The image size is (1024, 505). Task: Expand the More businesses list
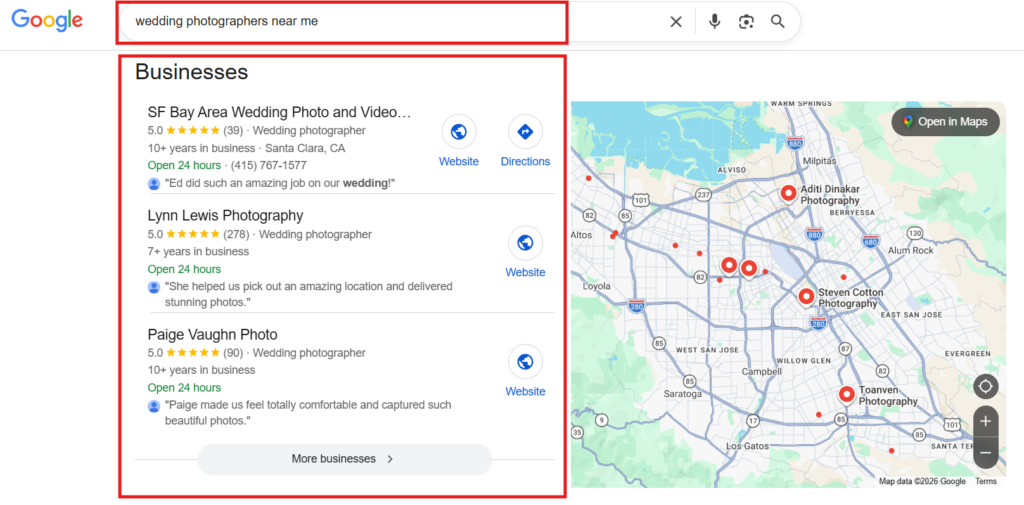click(x=344, y=459)
